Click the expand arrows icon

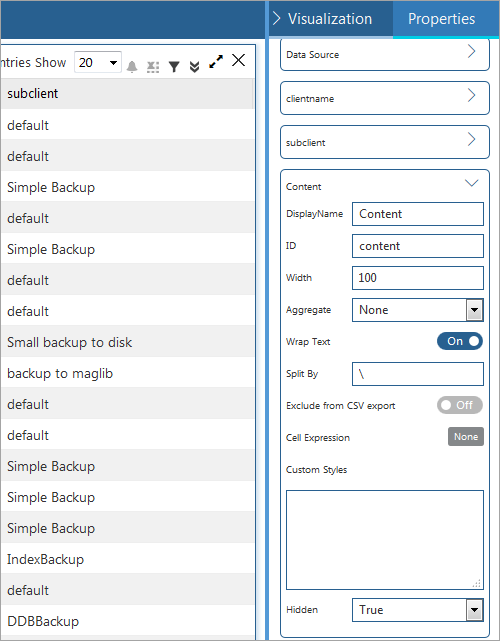216,62
